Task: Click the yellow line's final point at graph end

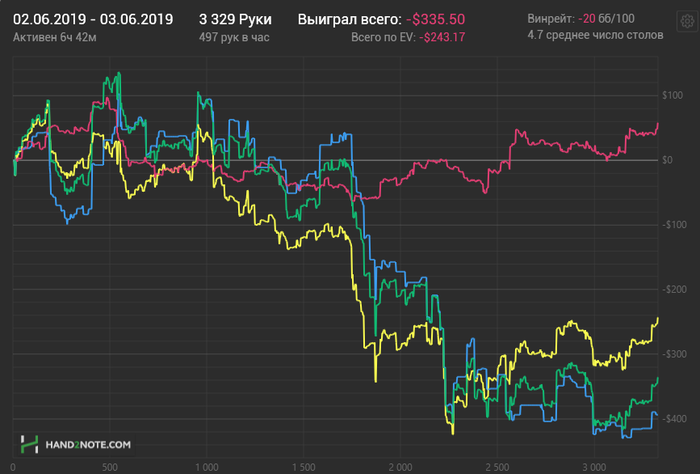Action: coord(658,318)
